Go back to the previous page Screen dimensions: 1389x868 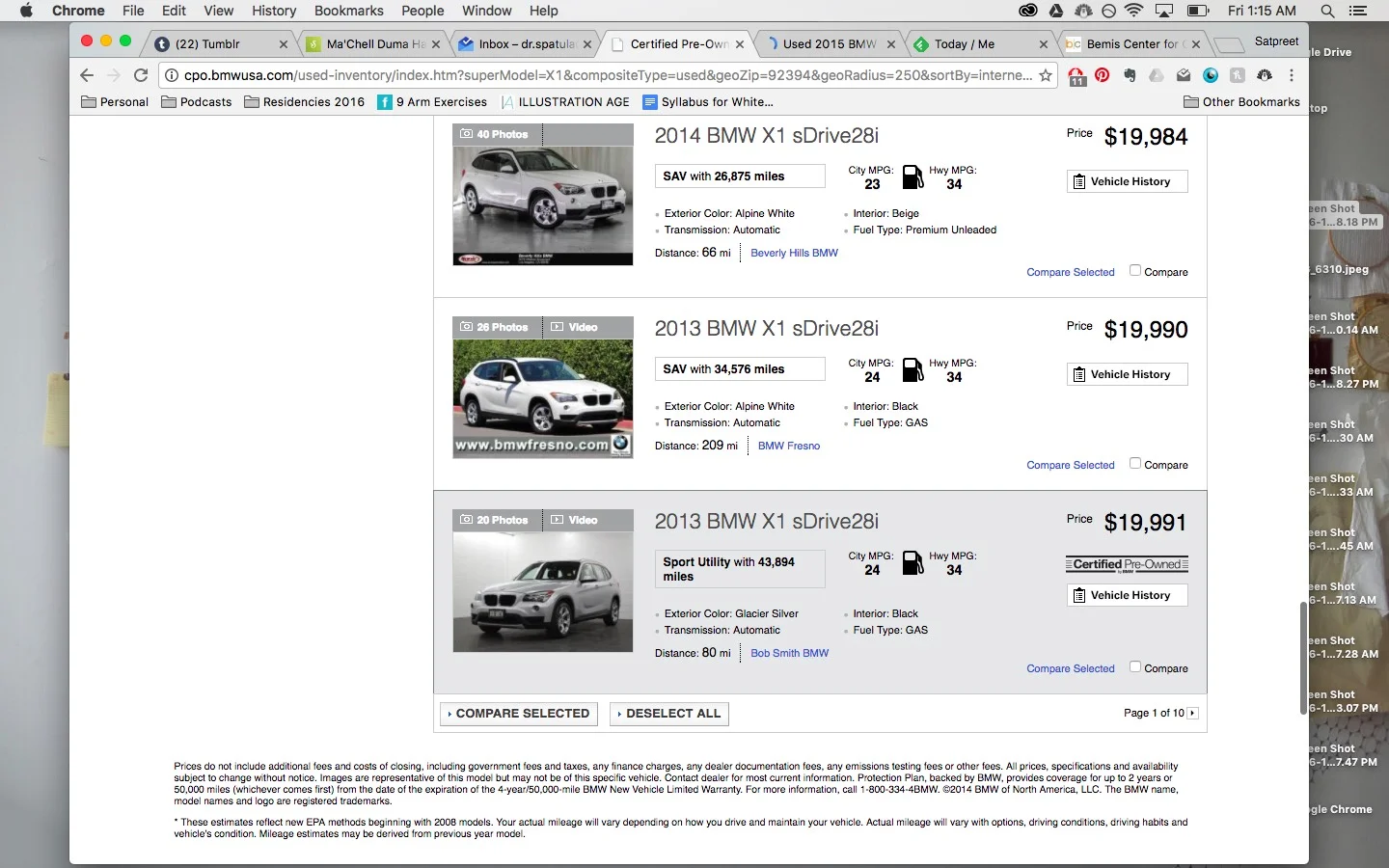[x=87, y=75]
